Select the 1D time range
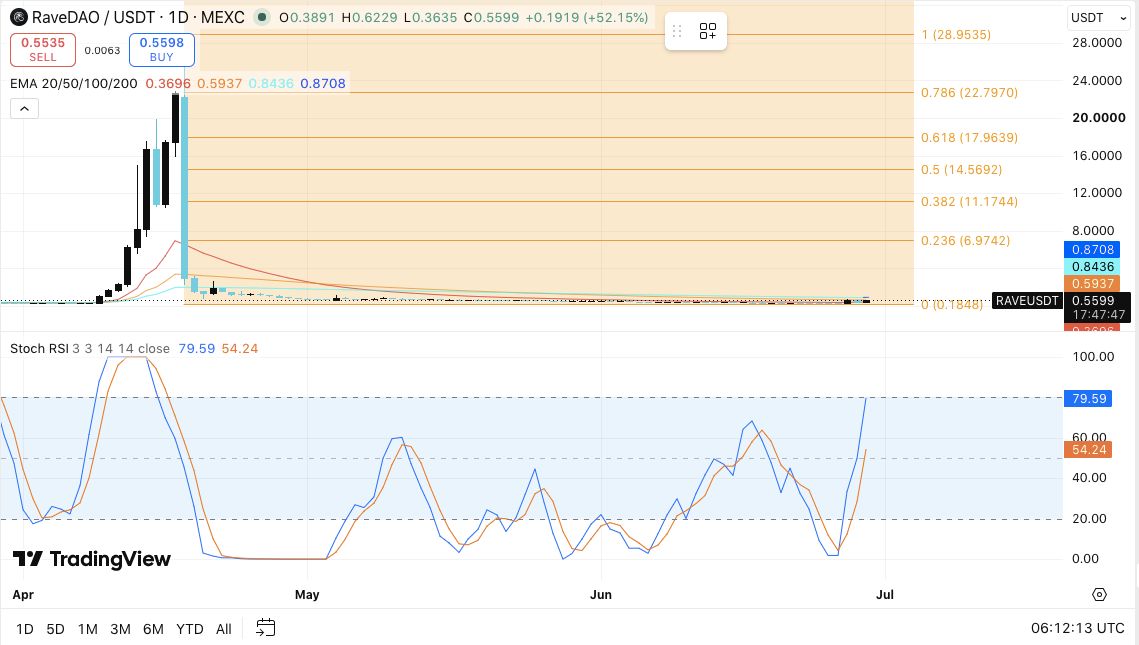Screen dimensions: 1139x645 click(x=25, y=629)
